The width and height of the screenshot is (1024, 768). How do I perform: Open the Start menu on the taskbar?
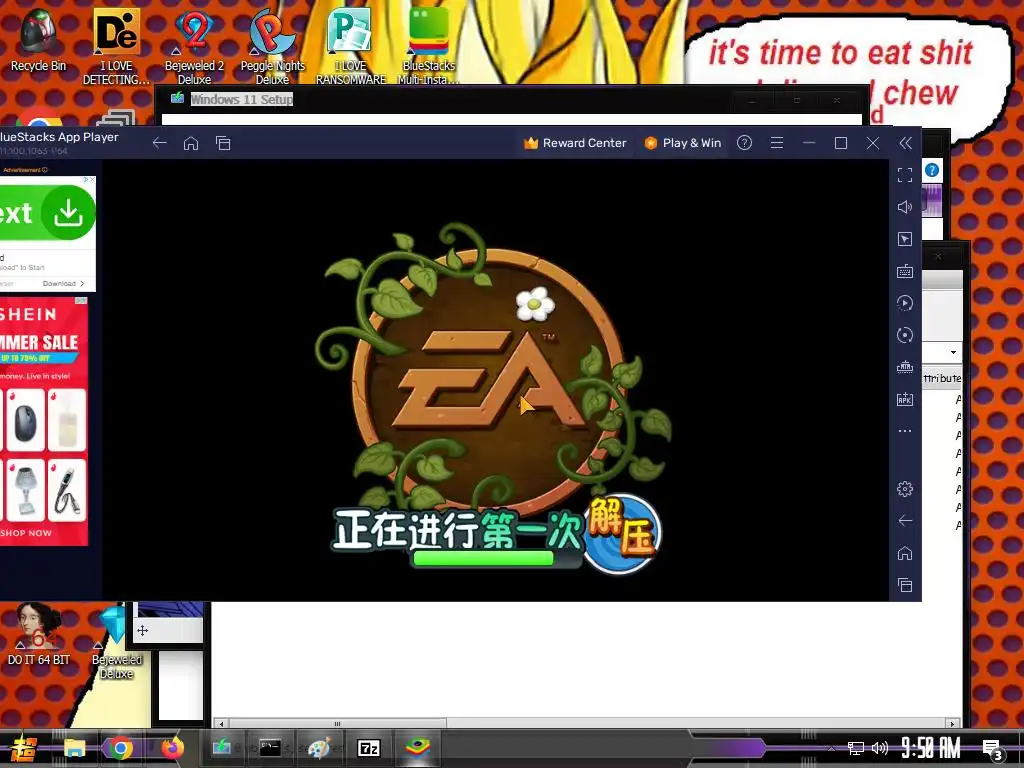tap(23, 748)
